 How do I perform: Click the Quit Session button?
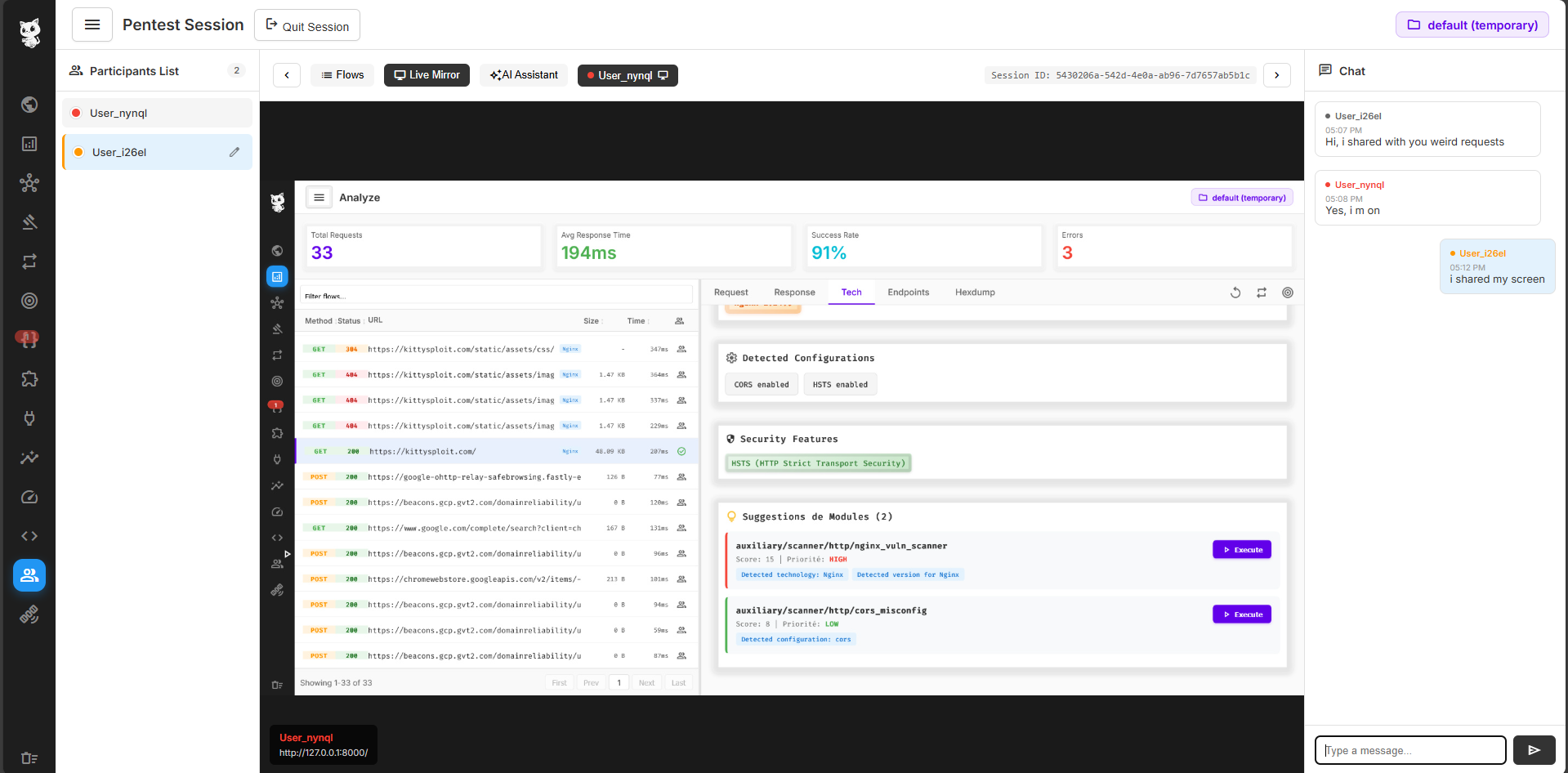point(307,25)
